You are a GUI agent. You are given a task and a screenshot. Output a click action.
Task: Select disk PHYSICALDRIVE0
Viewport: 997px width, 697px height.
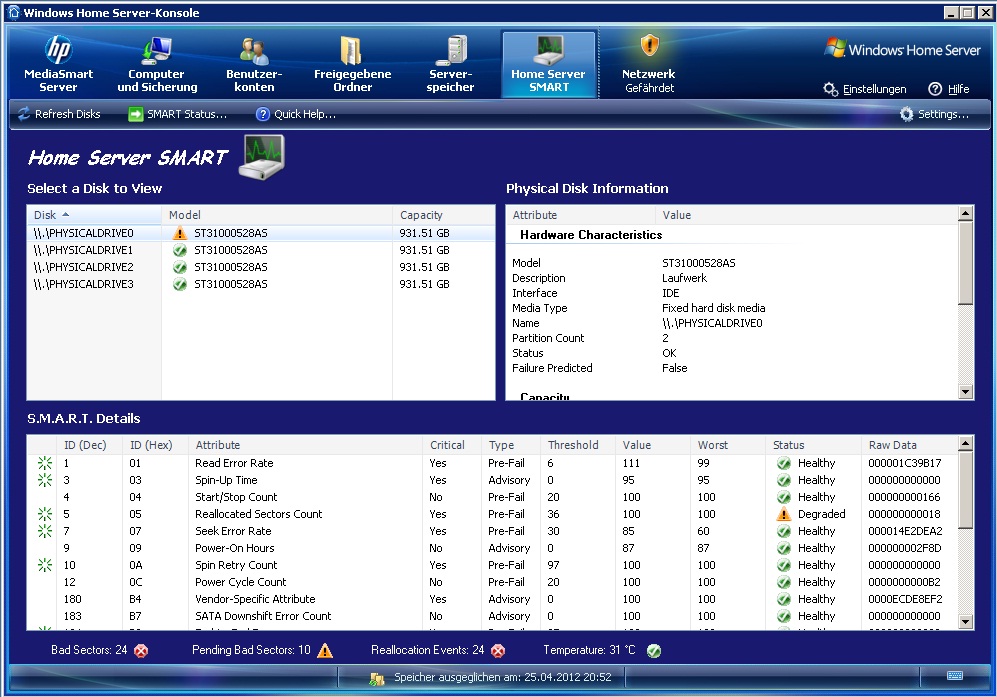click(x=261, y=233)
